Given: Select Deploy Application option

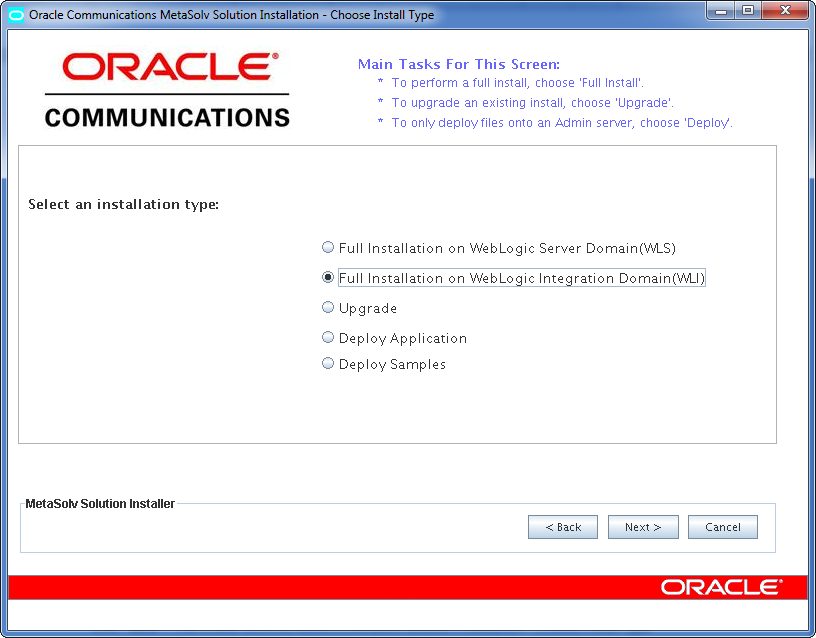Looking at the screenshot, I should coord(328,337).
